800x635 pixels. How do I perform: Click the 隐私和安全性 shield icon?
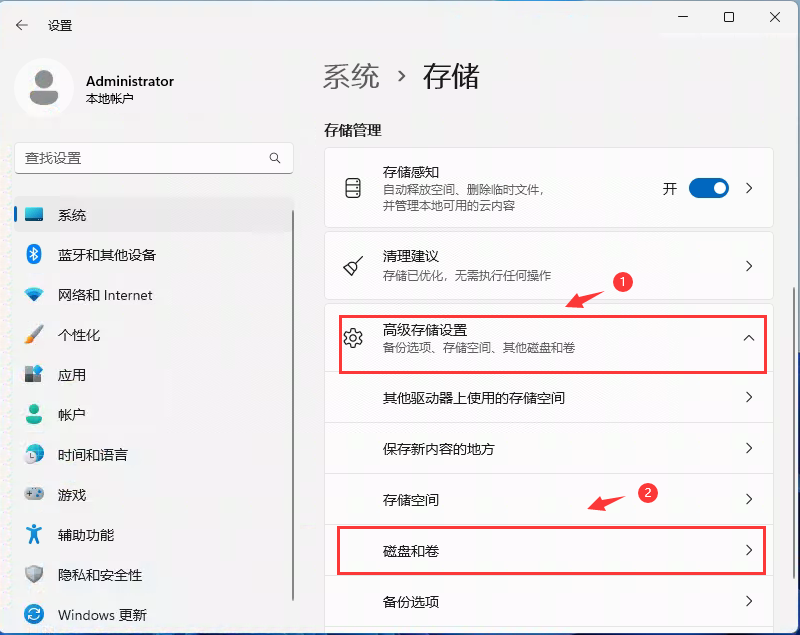[x=34, y=575]
